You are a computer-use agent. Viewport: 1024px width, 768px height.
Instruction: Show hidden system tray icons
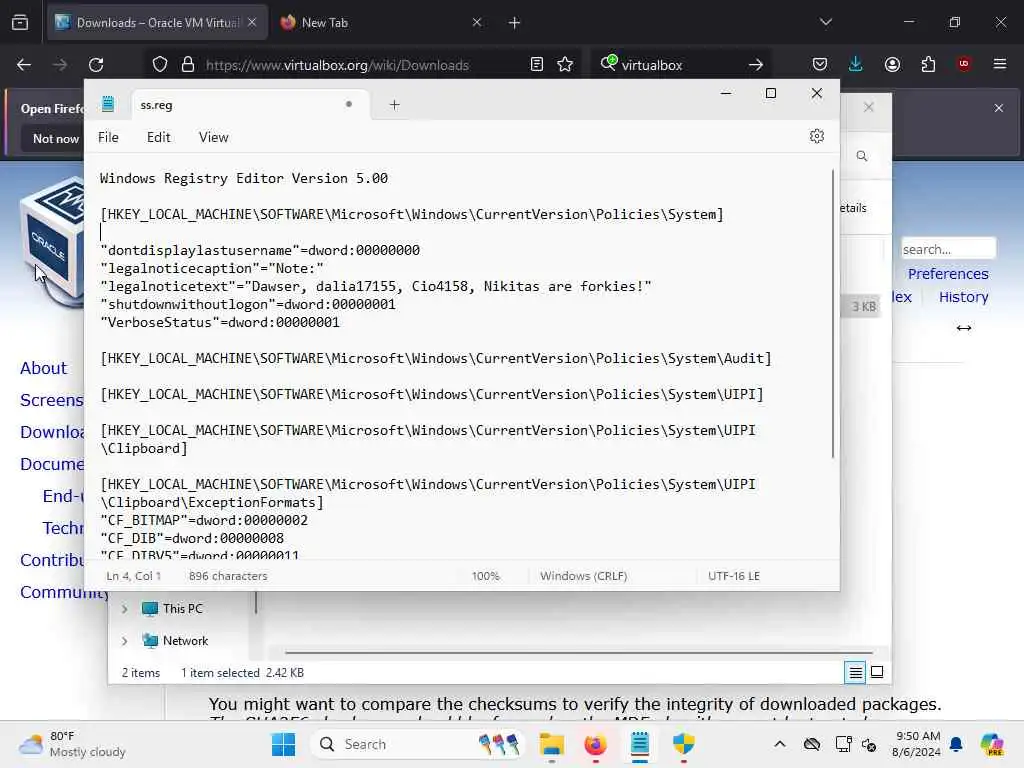pyautogui.click(x=780, y=744)
